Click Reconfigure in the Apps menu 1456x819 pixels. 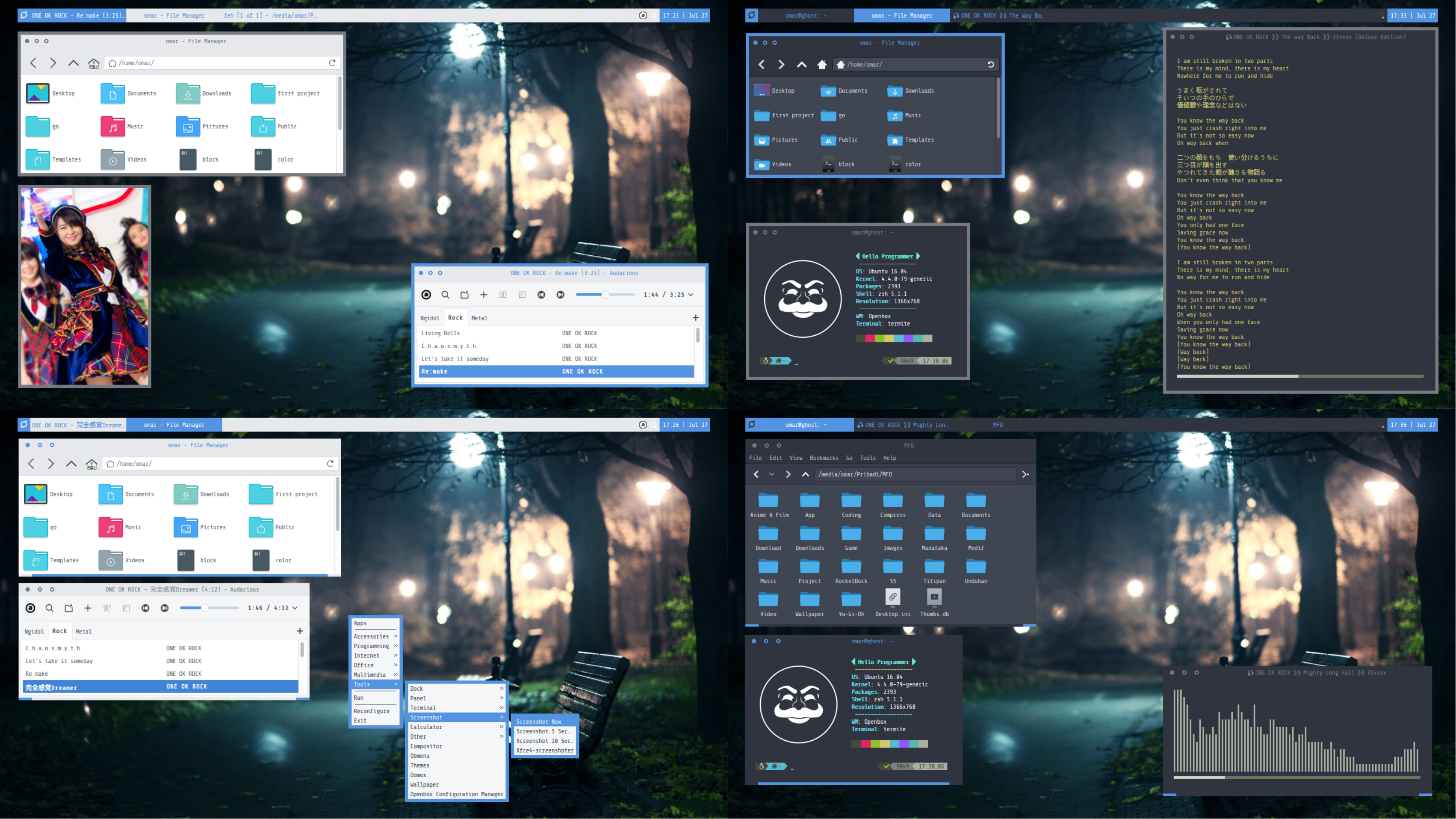pos(375,711)
